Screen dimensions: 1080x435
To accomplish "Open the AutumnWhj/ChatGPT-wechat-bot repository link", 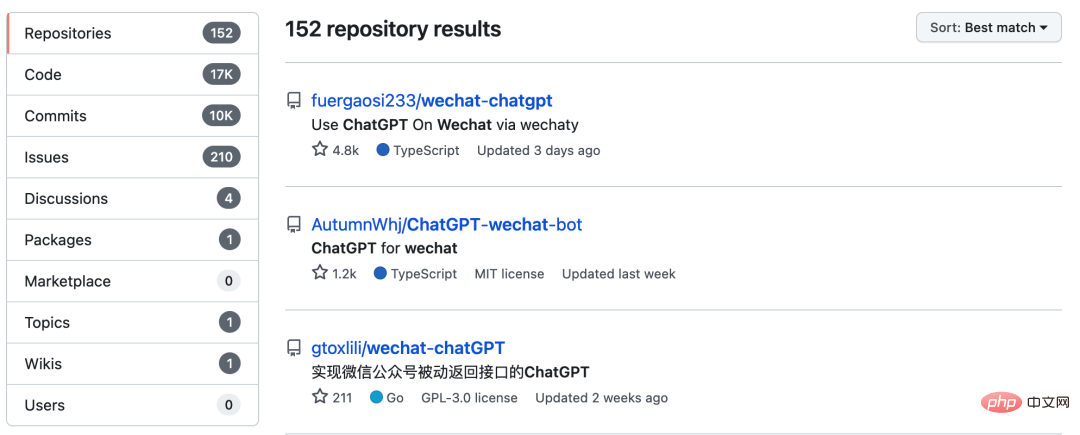I will (x=447, y=224).
